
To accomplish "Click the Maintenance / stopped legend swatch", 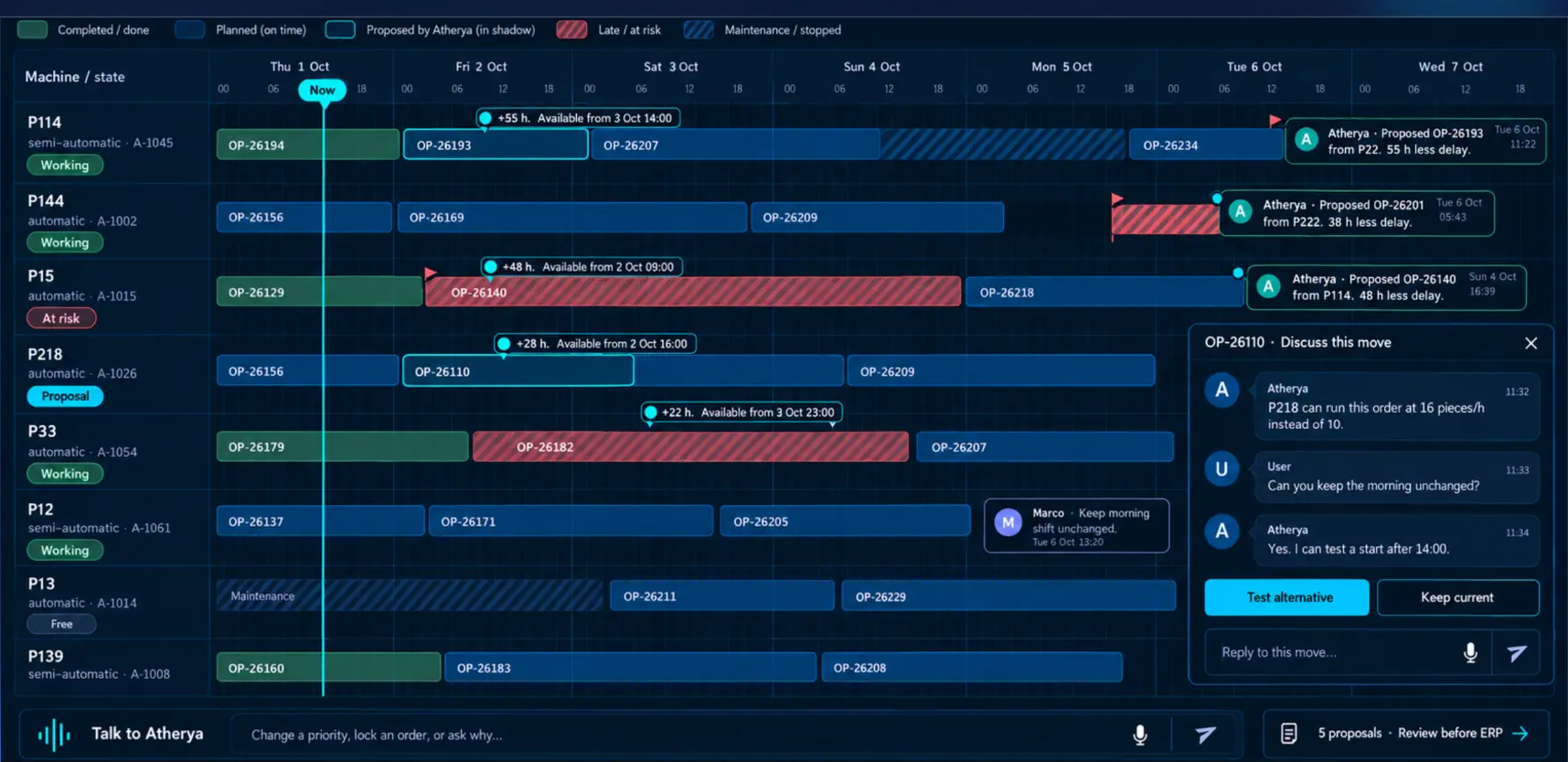I will [x=698, y=29].
